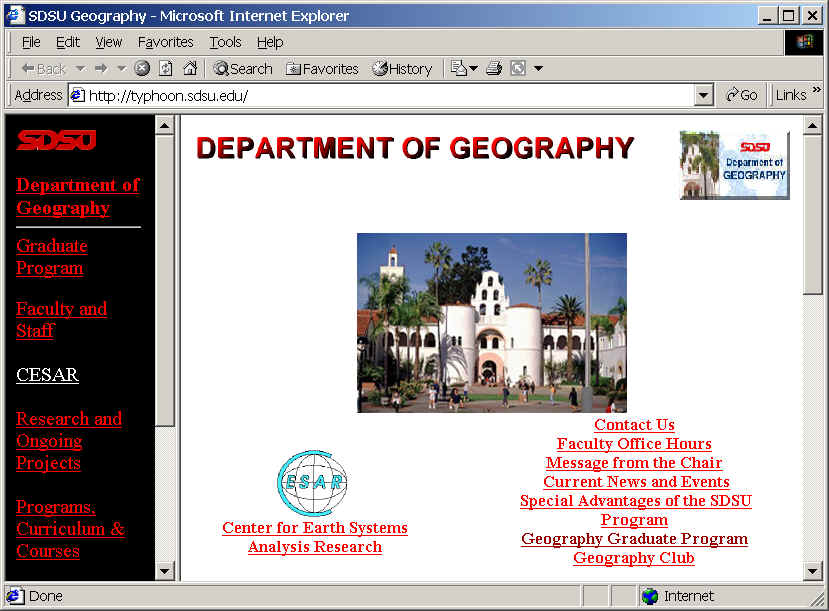Open Faculty Office Hours link
The height and width of the screenshot is (611, 829).
[x=634, y=443]
